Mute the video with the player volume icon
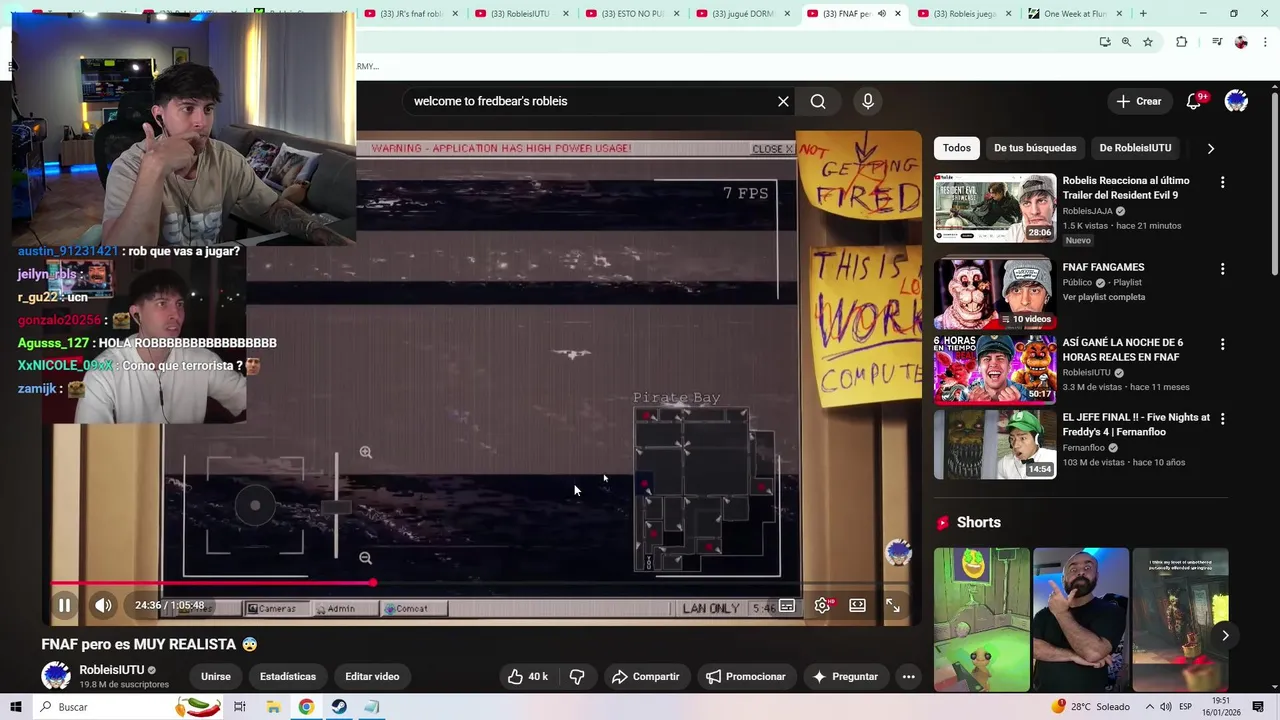The image size is (1280, 720). tap(103, 605)
